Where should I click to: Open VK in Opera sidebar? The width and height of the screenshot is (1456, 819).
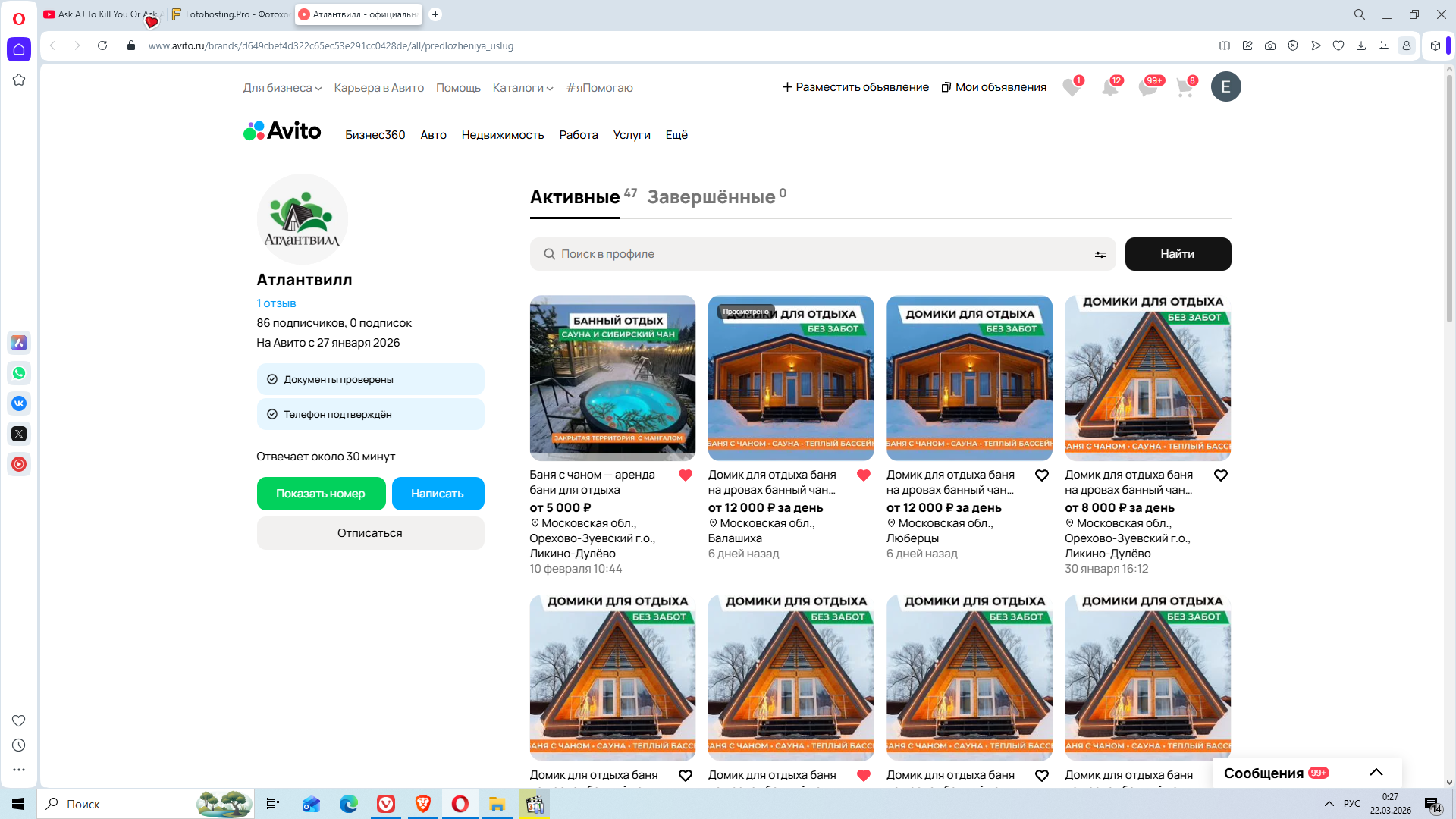pyautogui.click(x=19, y=403)
